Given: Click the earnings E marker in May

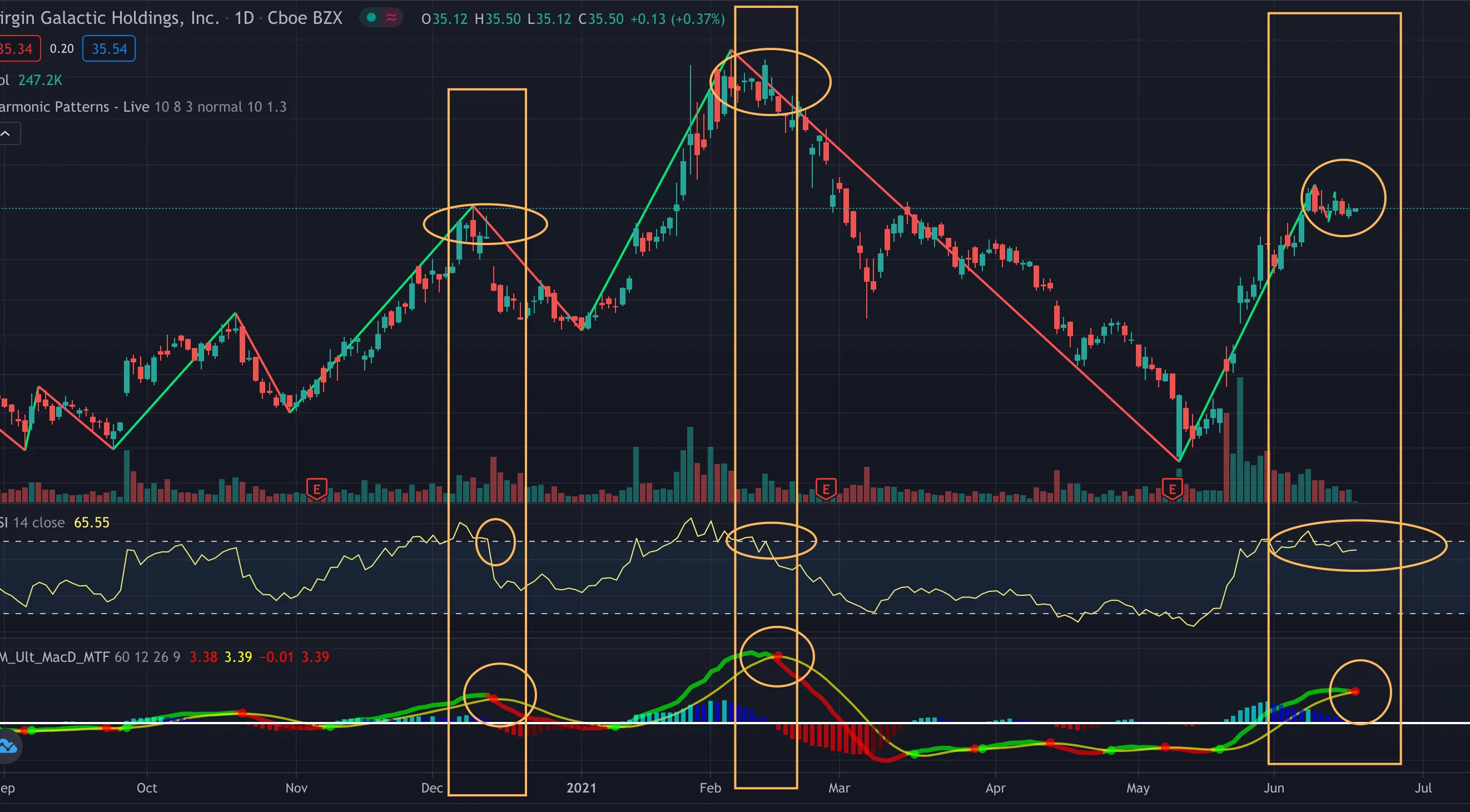Looking at the screenshot, I should coord(1172,489).
